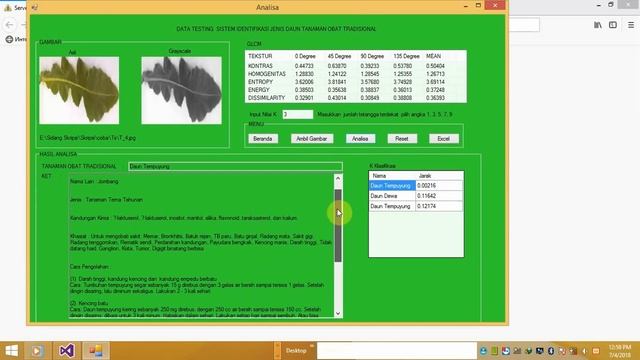
Task: Click the ENERGY row label
Action: pyautogui.click(x=259, y=90)
